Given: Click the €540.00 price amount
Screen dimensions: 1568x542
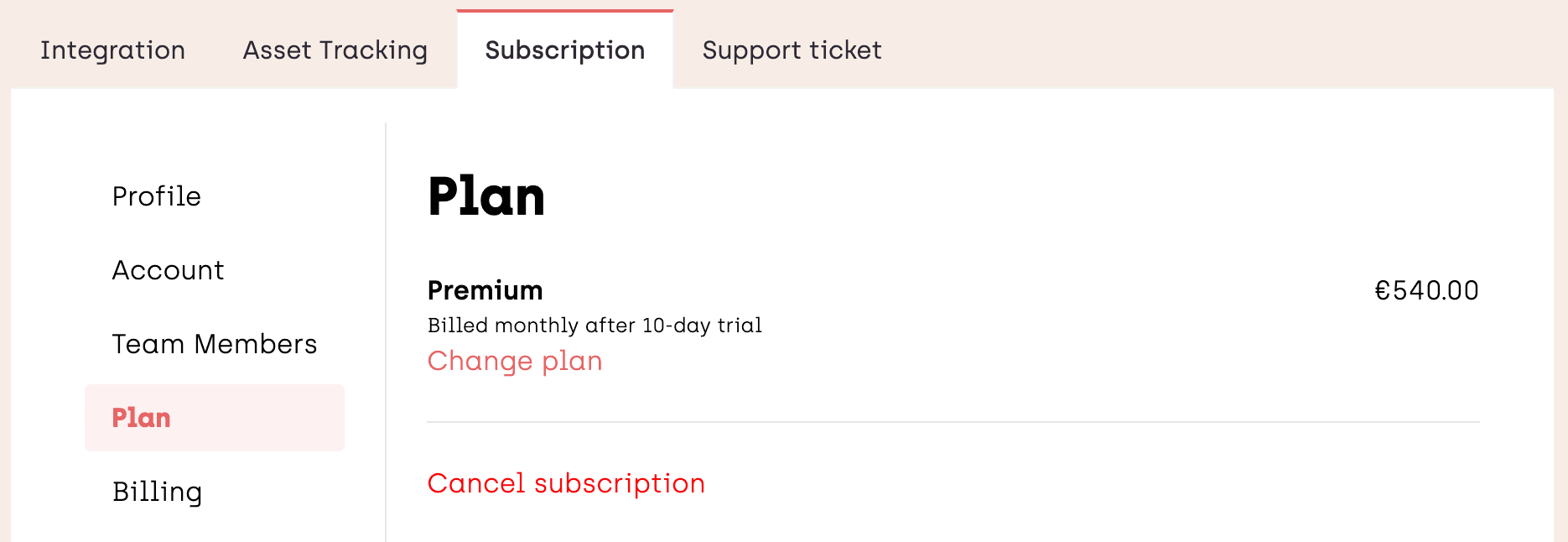Looking at the screenshot, I should tap(1426, 290).
